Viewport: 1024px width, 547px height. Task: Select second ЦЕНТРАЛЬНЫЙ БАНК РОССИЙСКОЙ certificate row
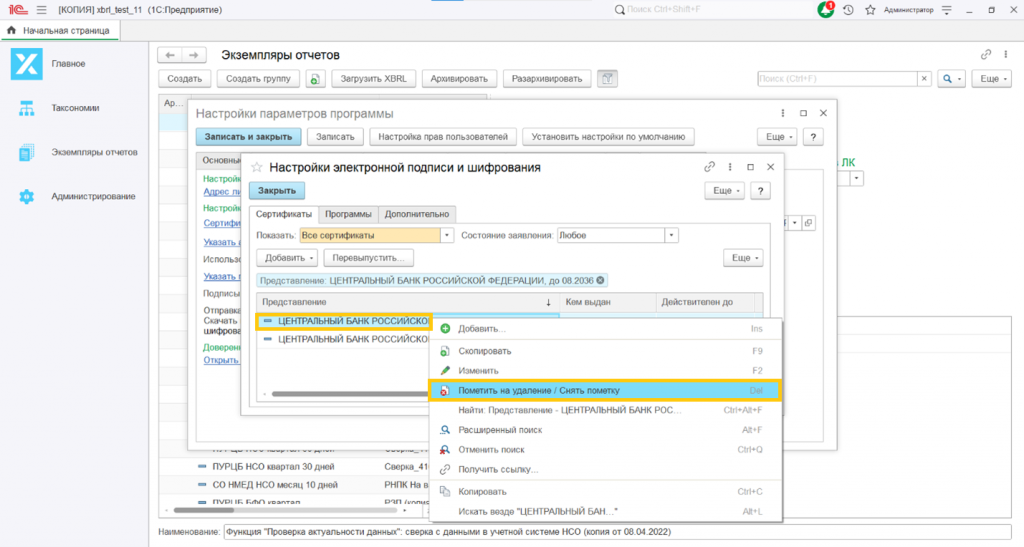point(344,339)
